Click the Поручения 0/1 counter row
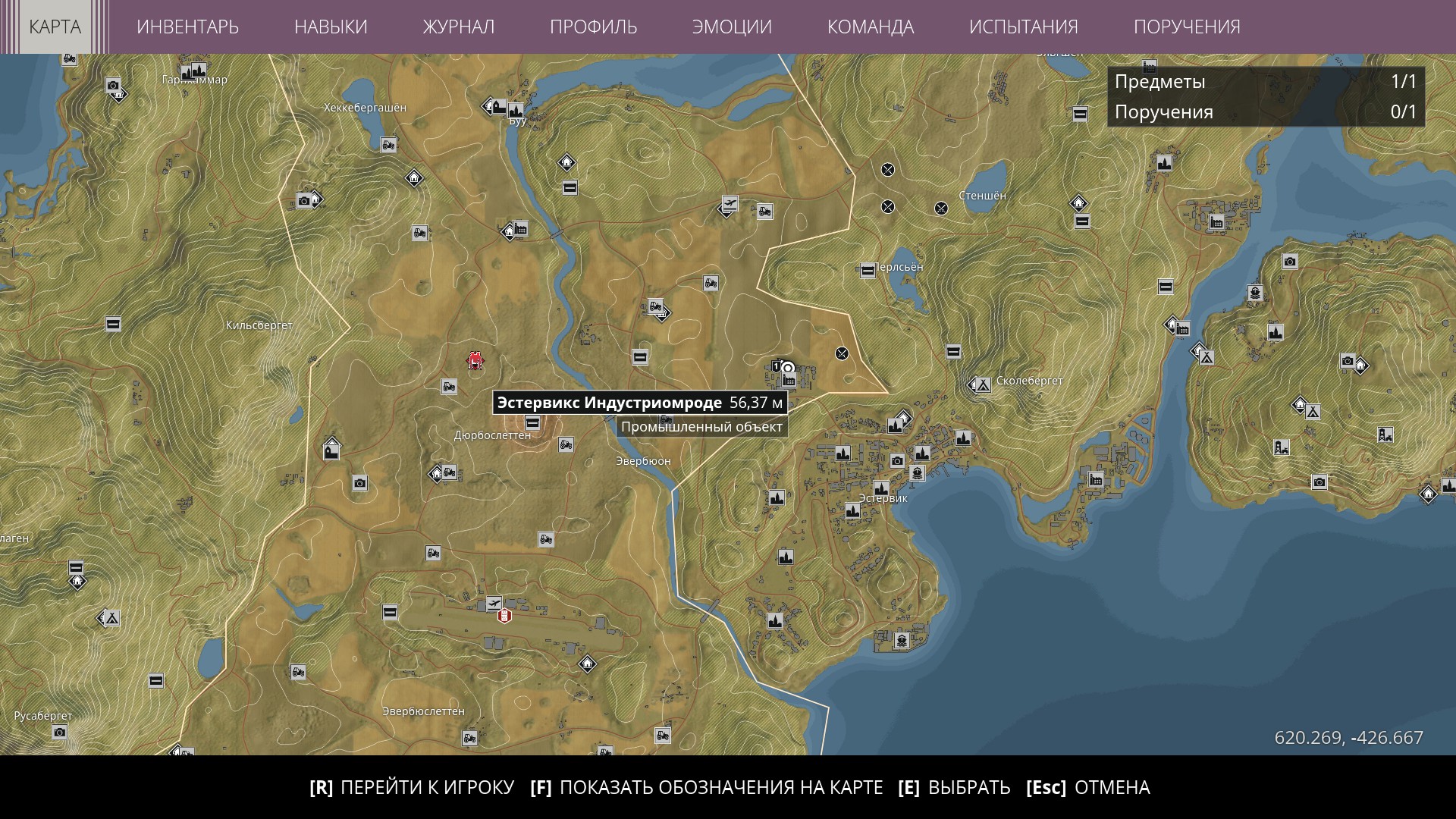Screen dimensions: 1456x819 [x=1266, y=111]
